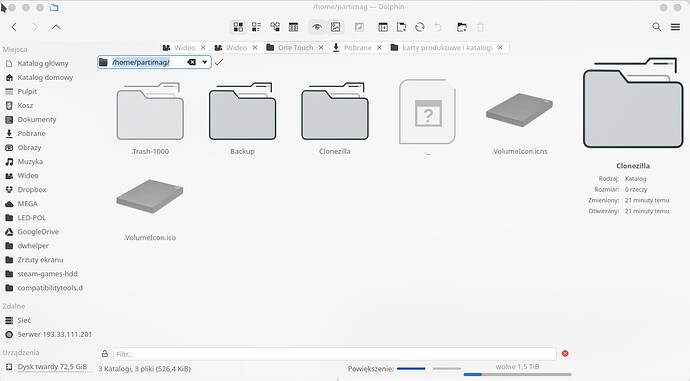Adjust the Powiększenie zoom slider
The width and height of the screenshot is (690, 381).
click(x=429, y=369)
